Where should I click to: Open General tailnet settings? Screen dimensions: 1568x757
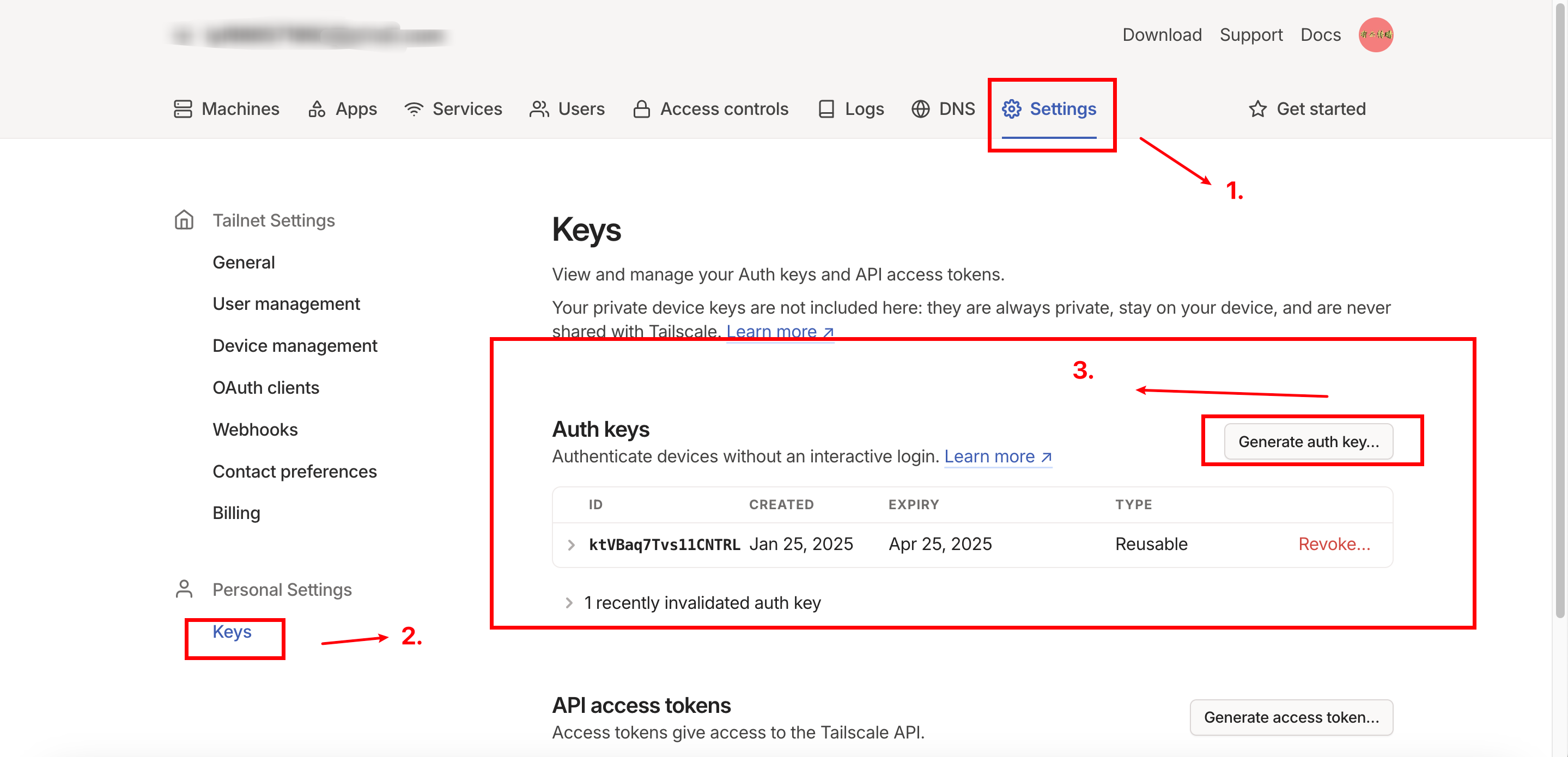[244, 262]
